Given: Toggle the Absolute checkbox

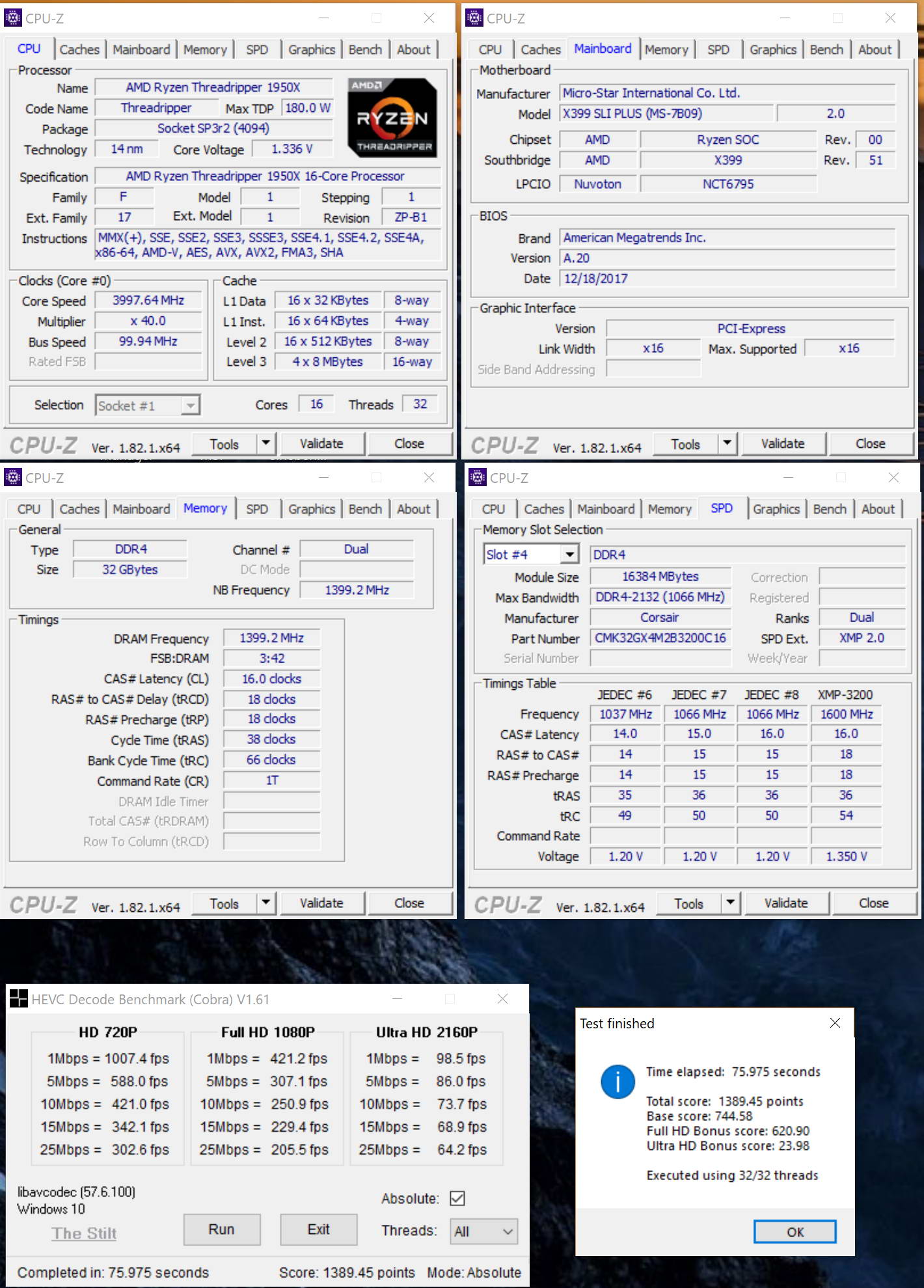Looking at the screenshot, I should click(457, 1198).
